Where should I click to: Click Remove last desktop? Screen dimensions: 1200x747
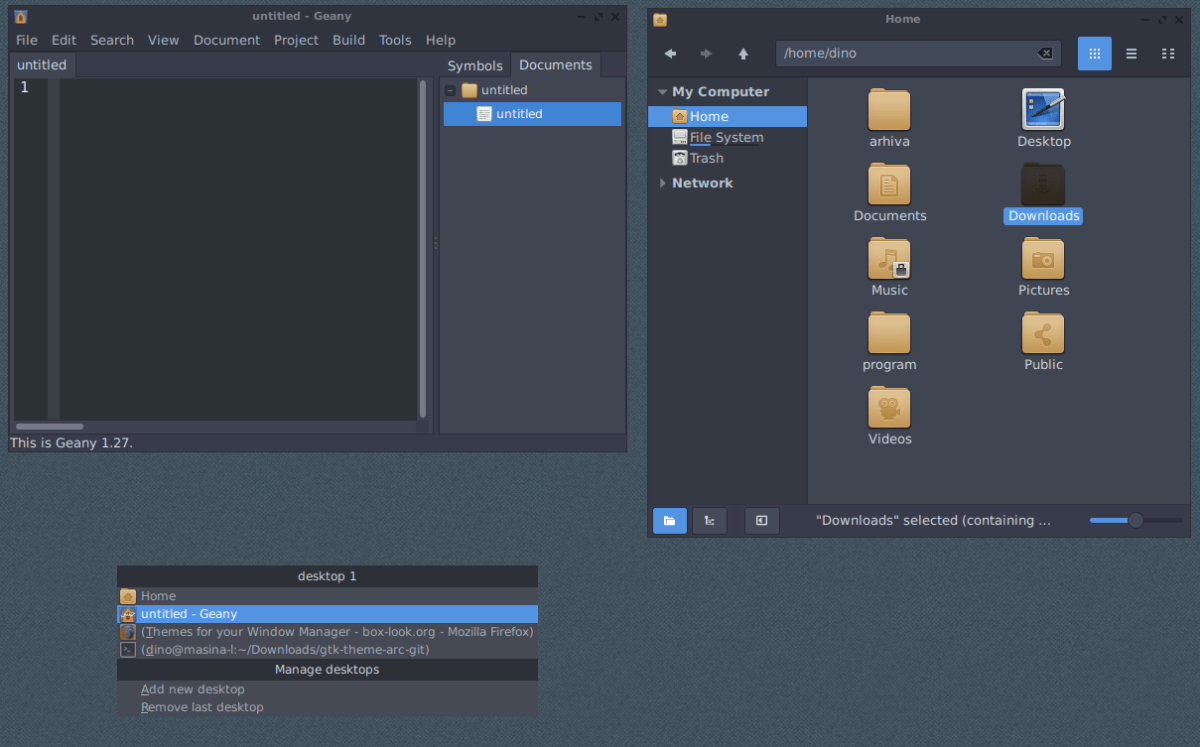[202, 707]
